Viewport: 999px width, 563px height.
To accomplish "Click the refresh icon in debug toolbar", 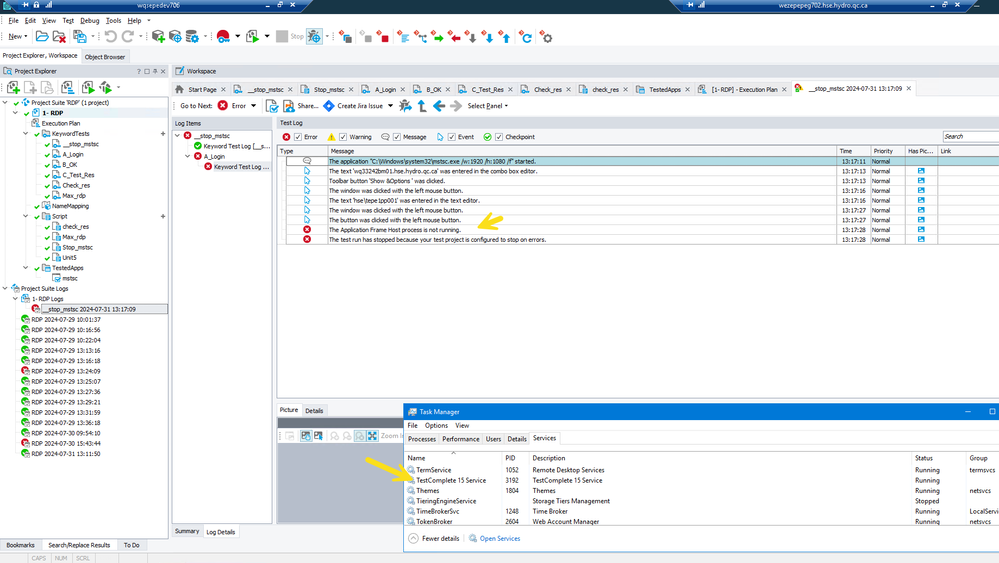I will coord(526,37).
